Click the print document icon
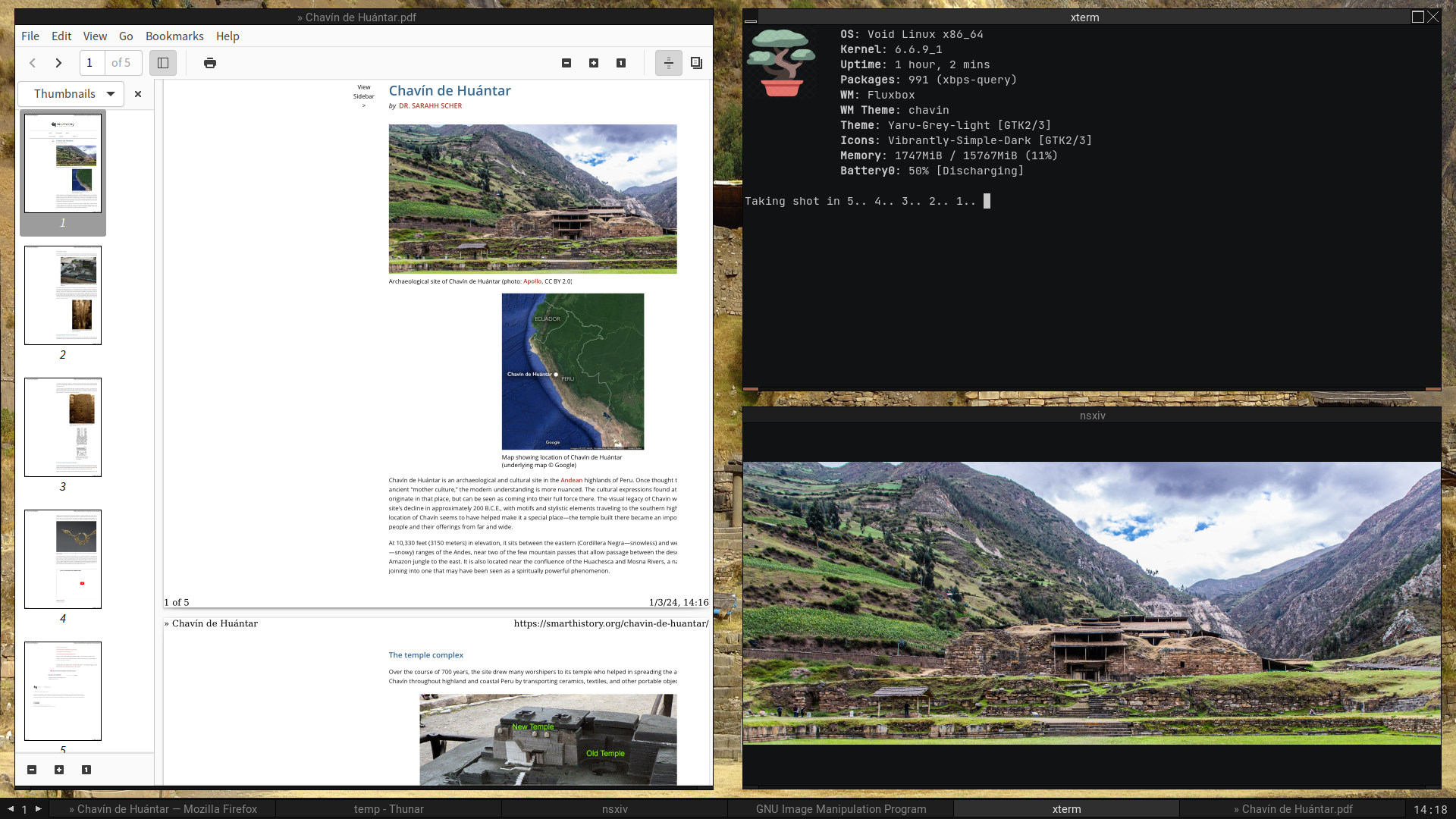Screen dimensions: 1456x819 (210, 63)
